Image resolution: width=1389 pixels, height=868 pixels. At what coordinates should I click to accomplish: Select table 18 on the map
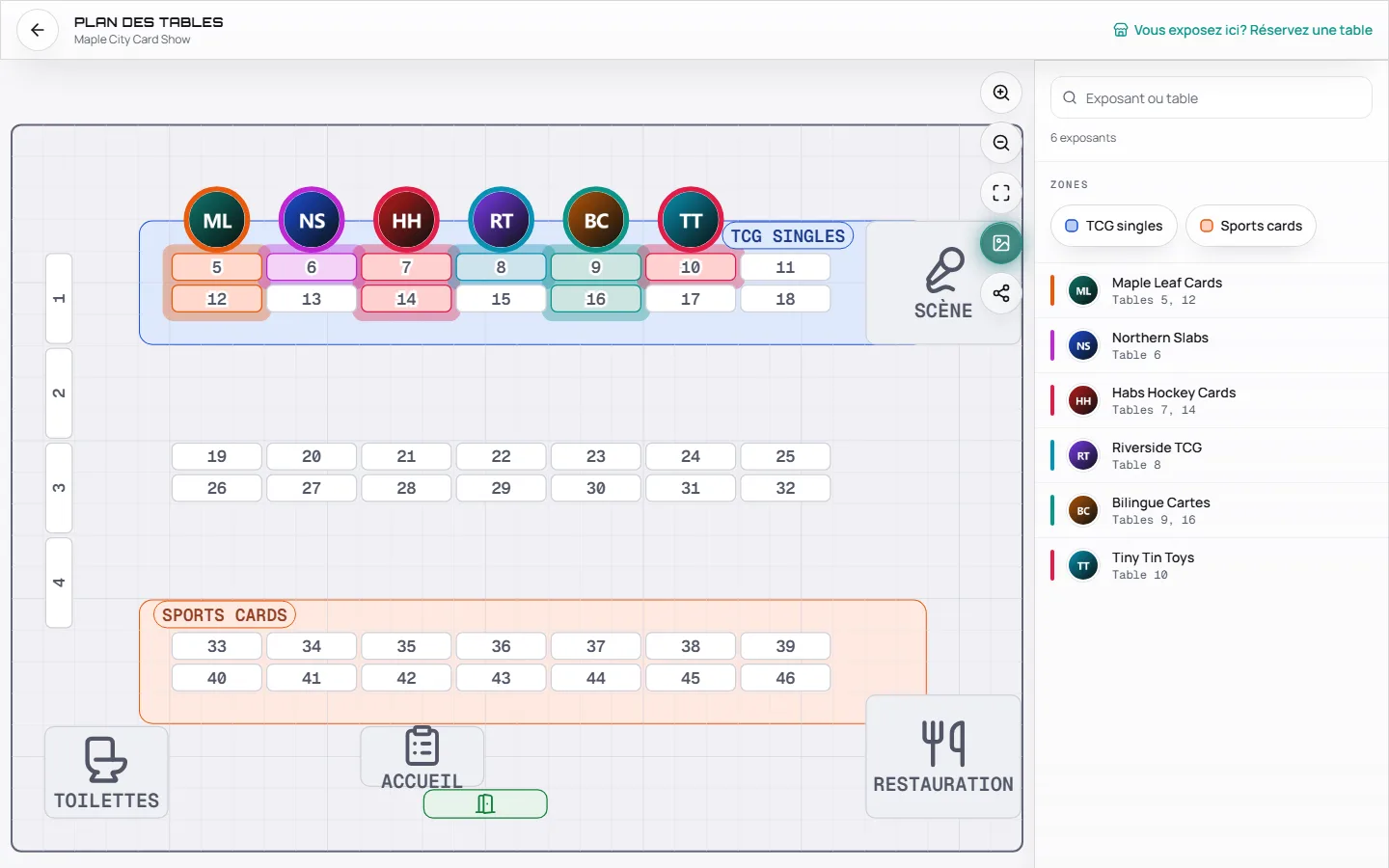pyautogui.click(x=785, y=299)
